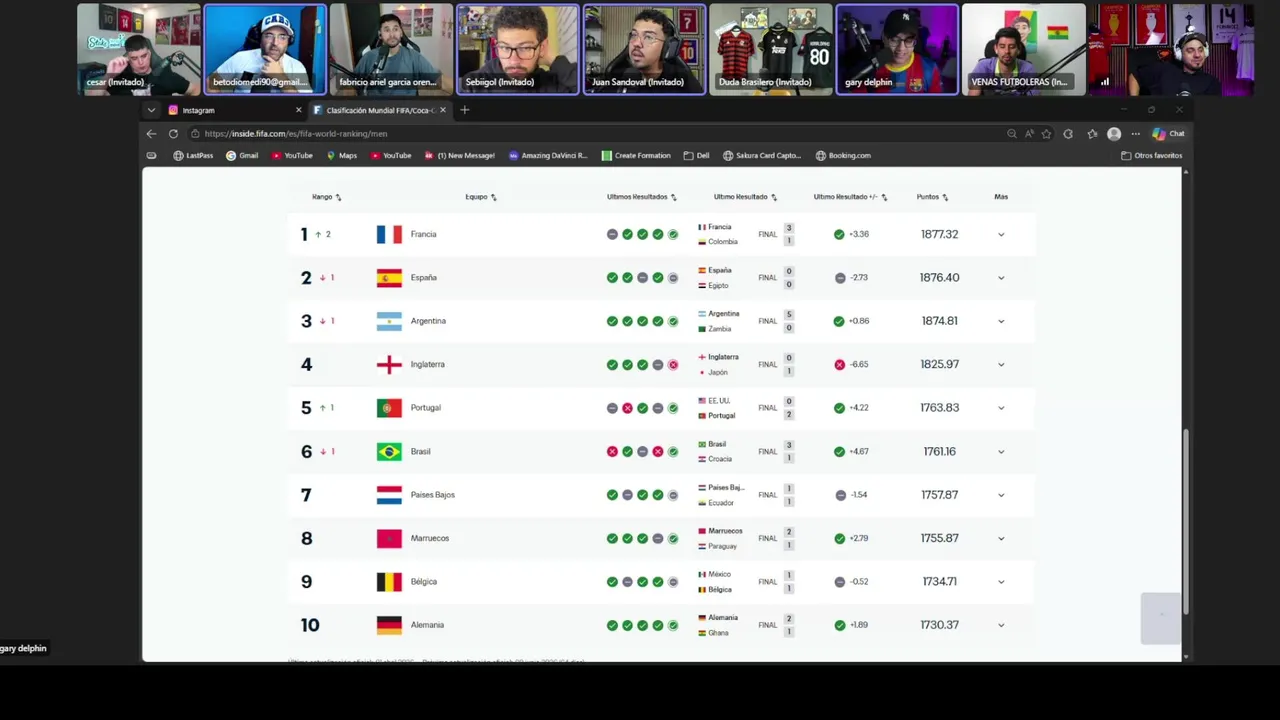This screenshot has height=720, width=1280.
Task: Expand the España row details
Action: (1001, 278)
